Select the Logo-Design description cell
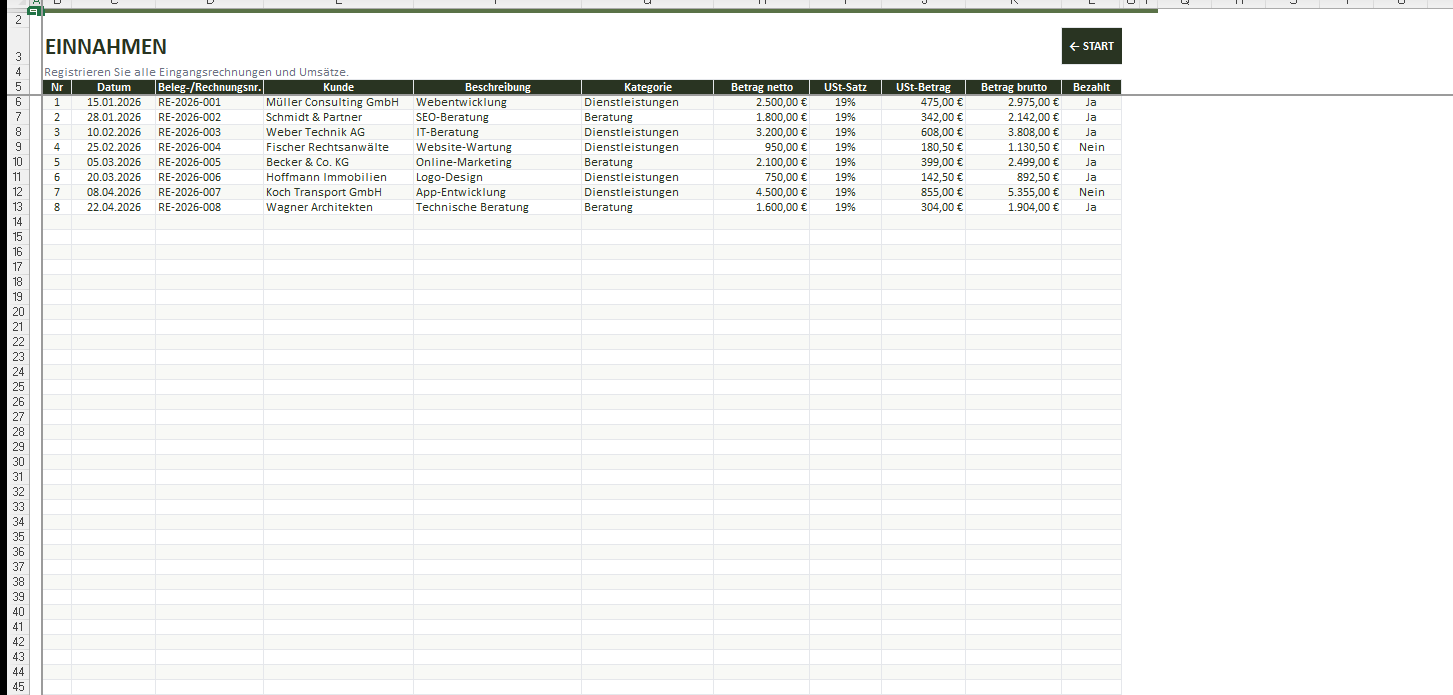This screenshot has width=1453, height=695. coord(449,177)
